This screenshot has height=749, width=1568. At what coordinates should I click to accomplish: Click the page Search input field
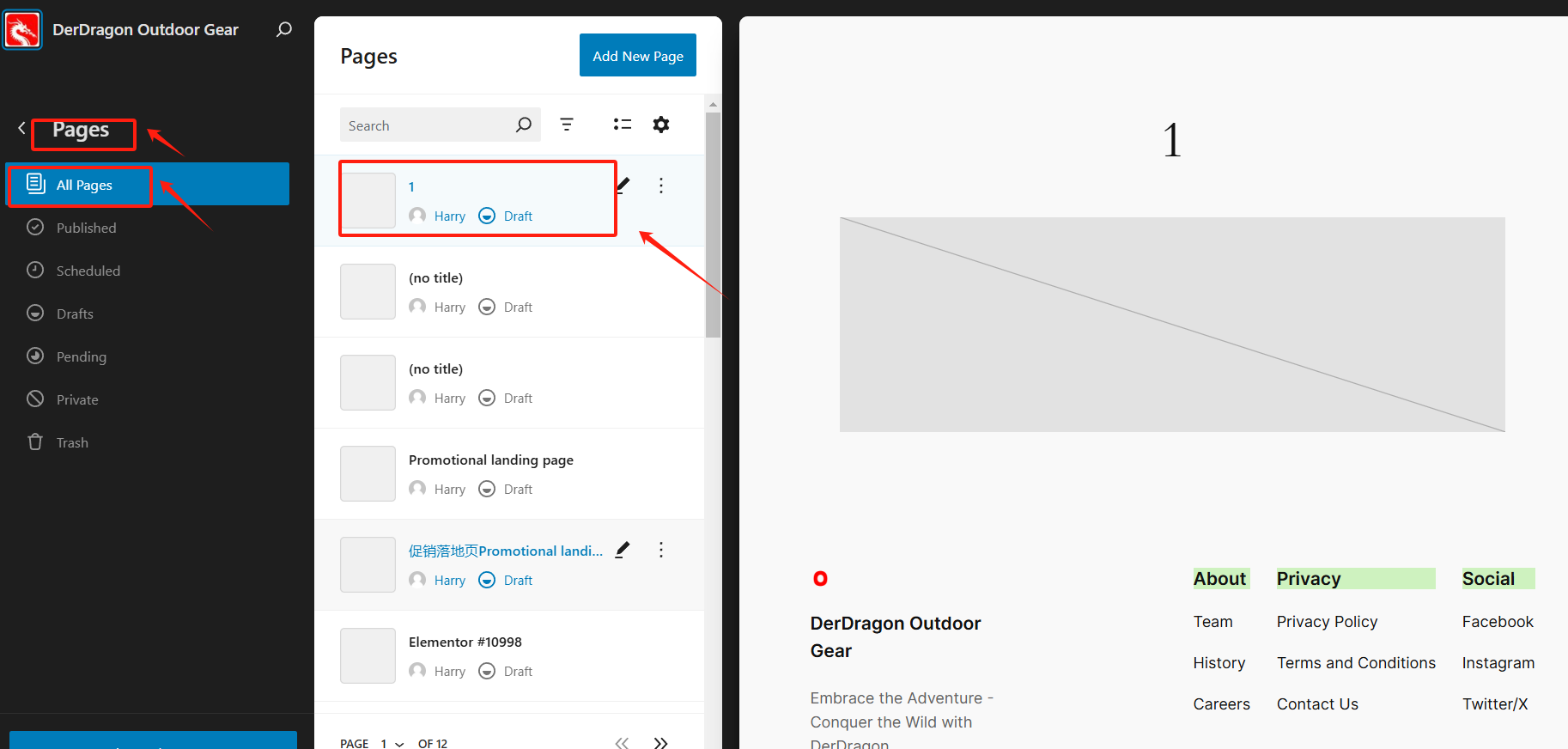click(427, 125)
